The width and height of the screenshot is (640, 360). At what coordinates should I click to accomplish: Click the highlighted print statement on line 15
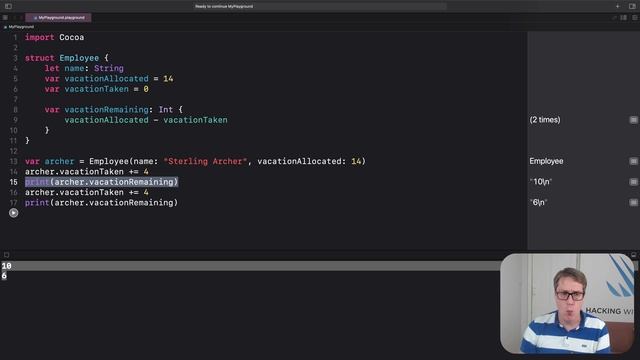pos(102,182)
